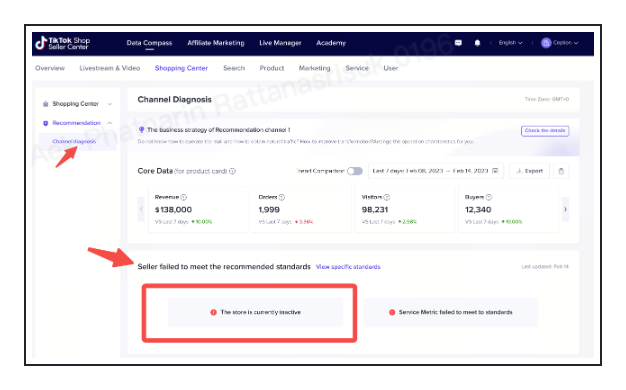Screen dimensions: 626x390
Task: Click the Buyers info icon
Action: 489,197
